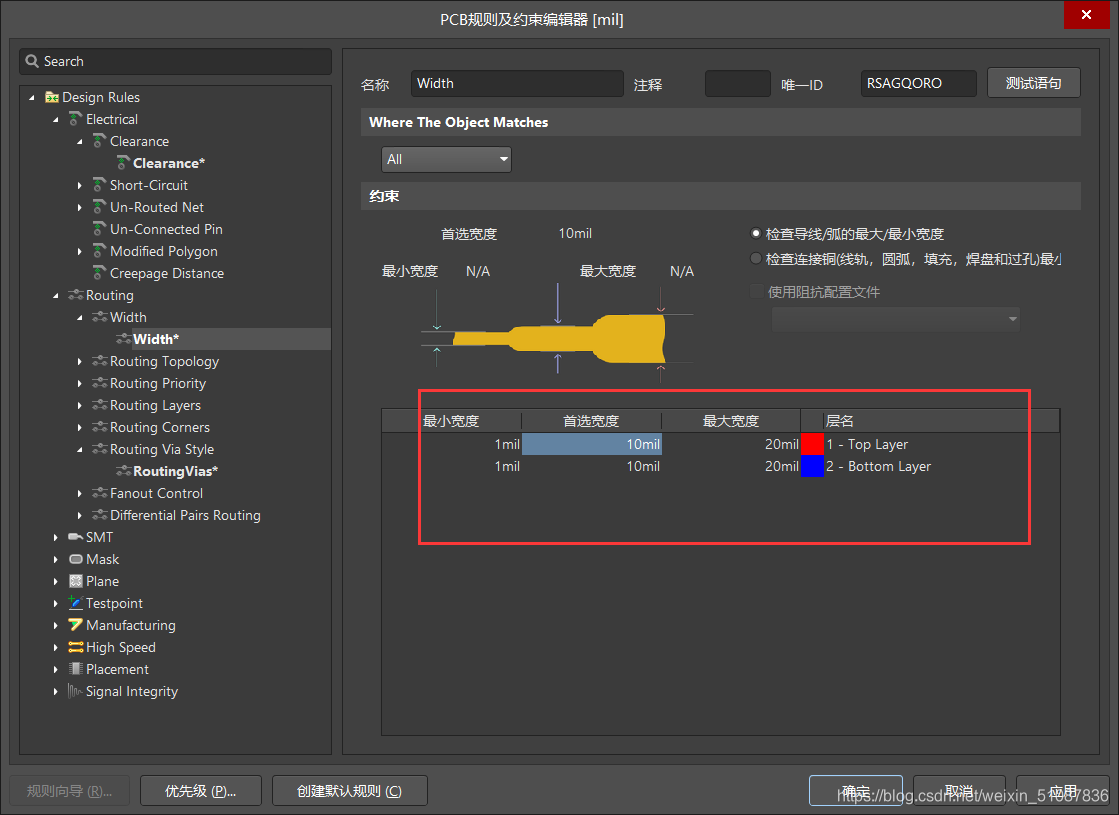Screen dimensions: 1119x815
Task: Click the Manufacturing category icon
Action: [76, 625]
